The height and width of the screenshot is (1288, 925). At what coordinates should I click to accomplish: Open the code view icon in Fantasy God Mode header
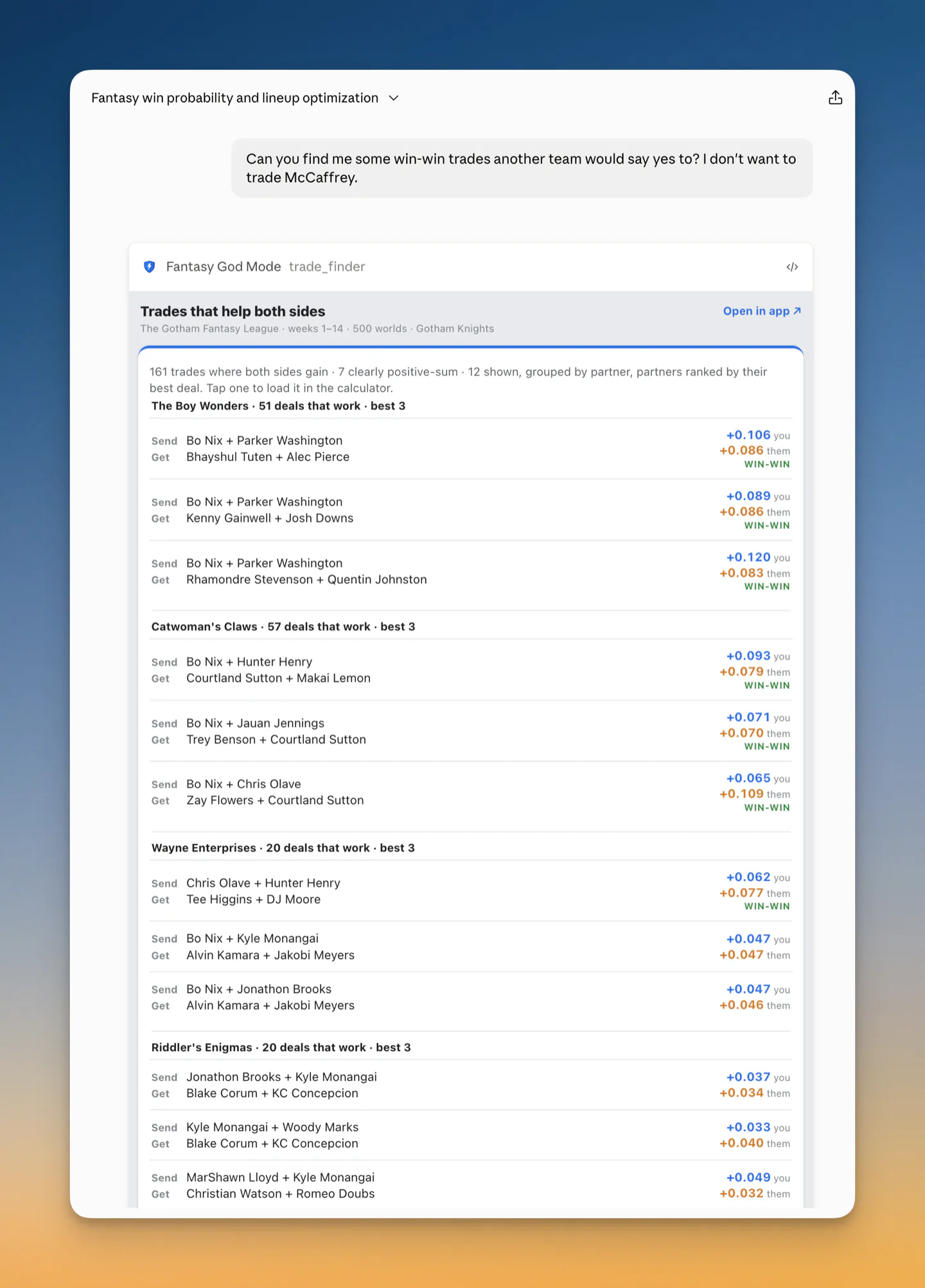792,267
